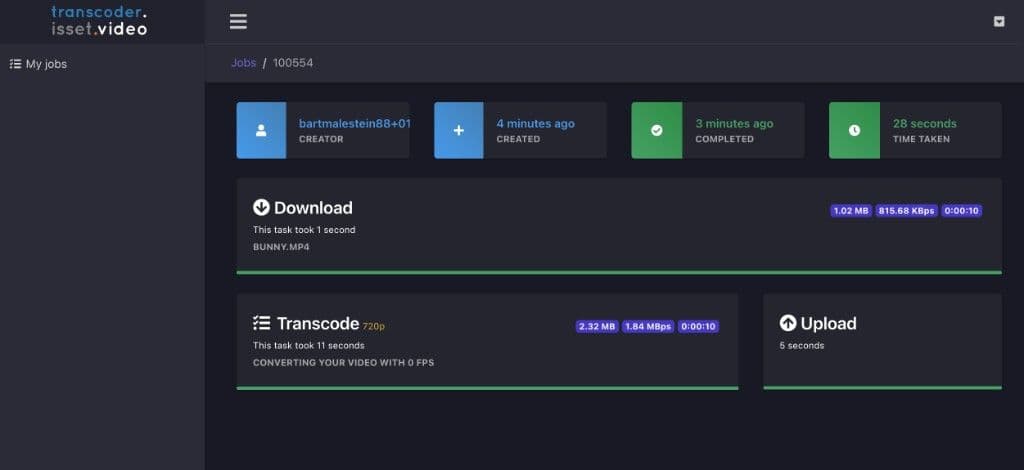Click the 1.02 MB badge
Screen dimensions: 1024x470
point(851,211)
